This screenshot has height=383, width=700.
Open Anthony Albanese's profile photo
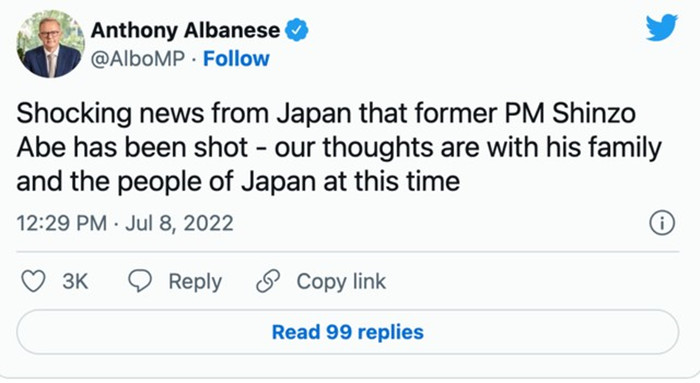(50, 43)
